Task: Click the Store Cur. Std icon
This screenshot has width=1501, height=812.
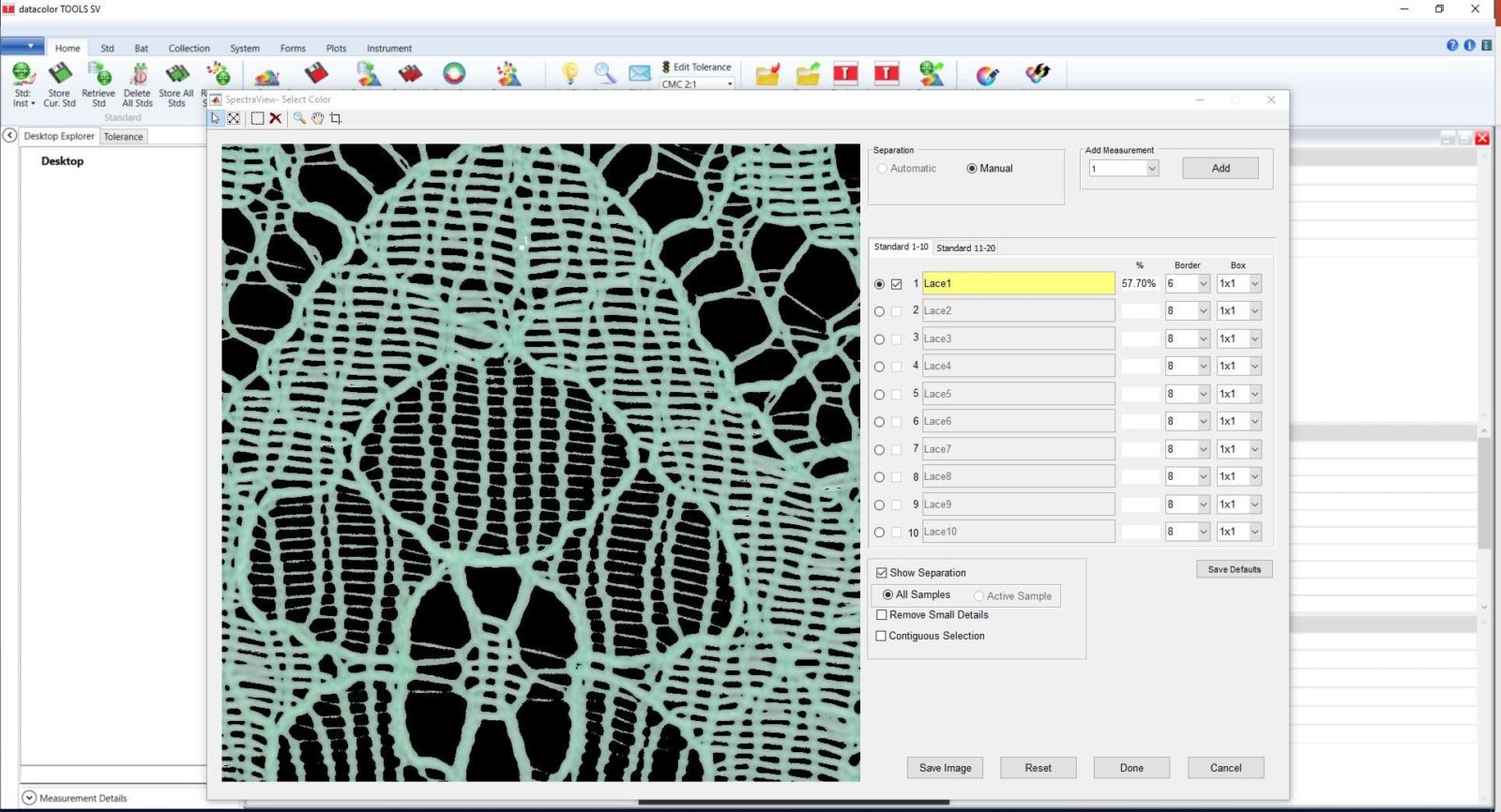Action: click(59, 83)
